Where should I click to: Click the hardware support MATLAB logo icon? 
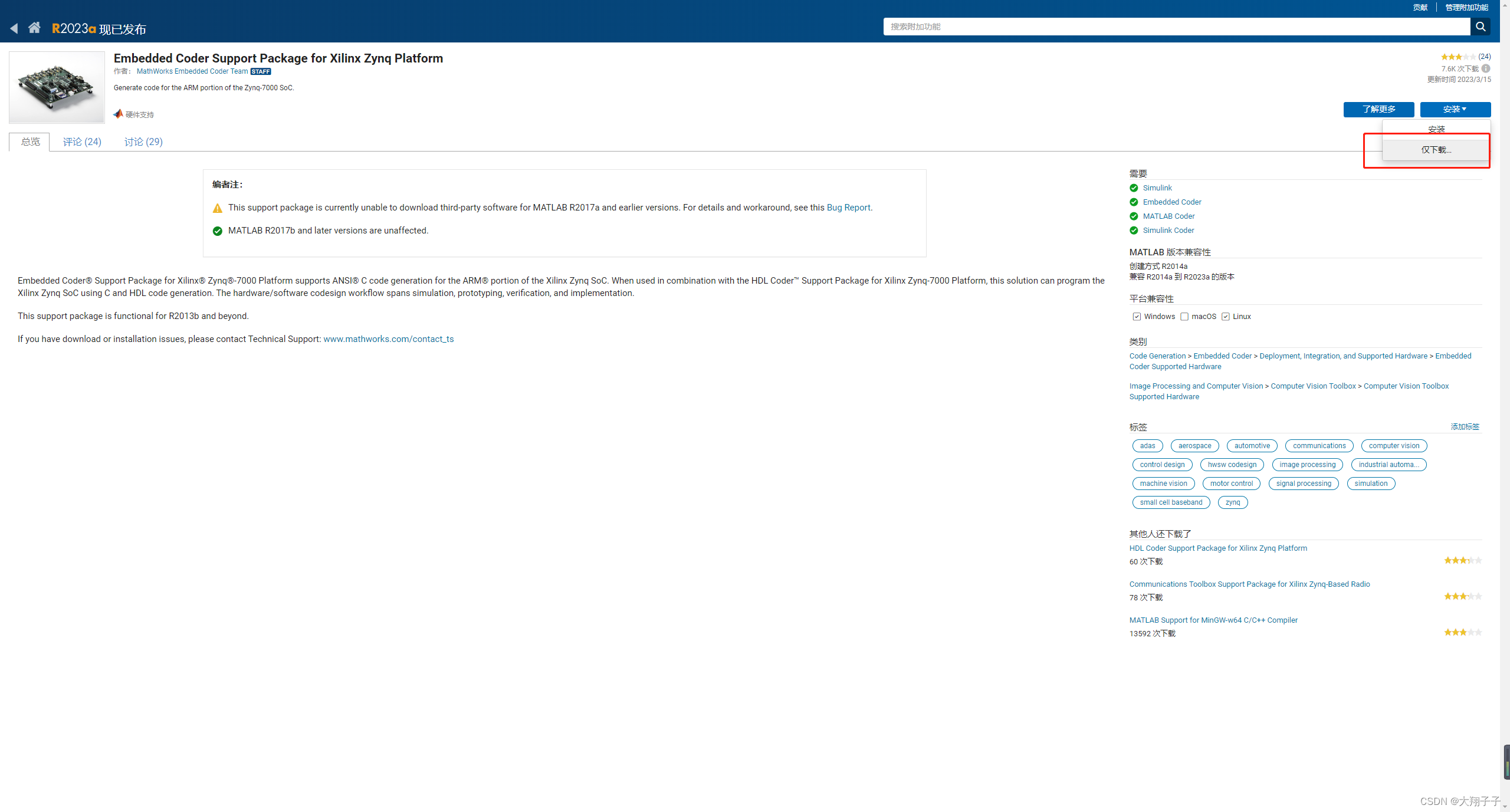[119, 114]
